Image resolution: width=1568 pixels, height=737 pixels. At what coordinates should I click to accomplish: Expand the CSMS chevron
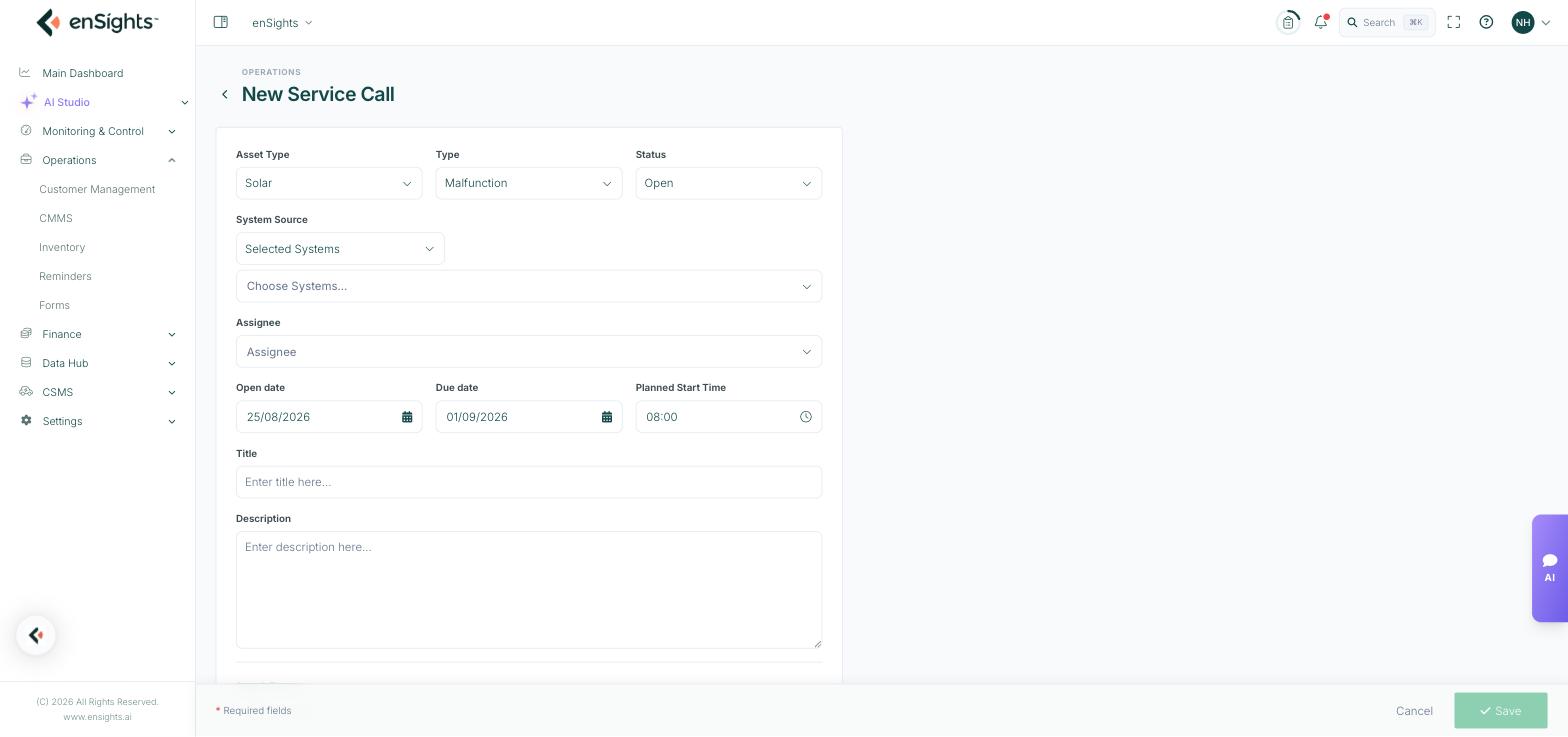coord(171,392)
